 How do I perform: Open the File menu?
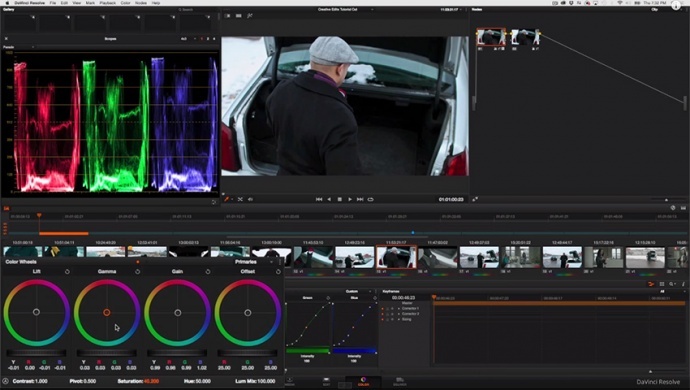click(53, 3)
